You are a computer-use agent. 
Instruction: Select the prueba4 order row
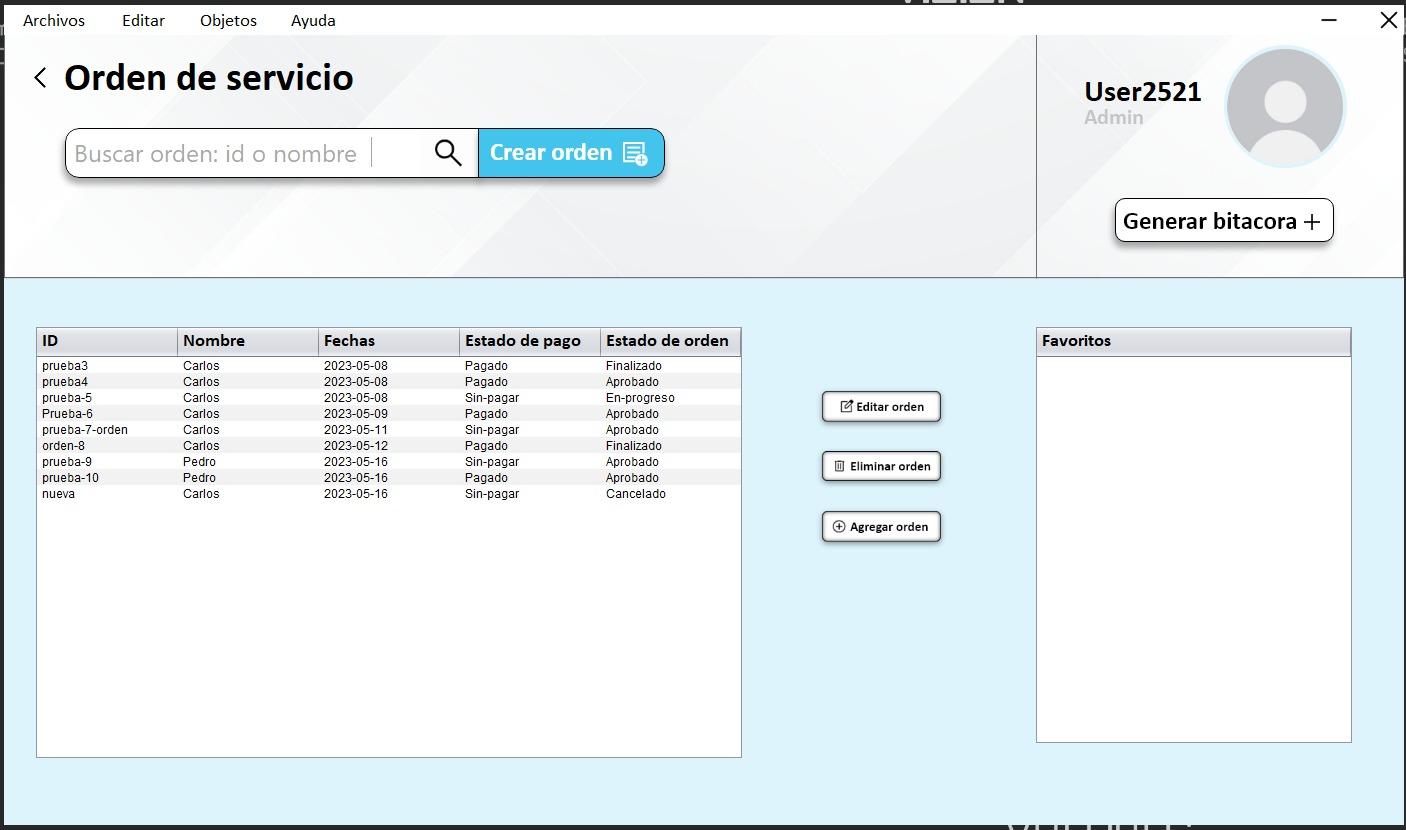[x=389, y=382]
